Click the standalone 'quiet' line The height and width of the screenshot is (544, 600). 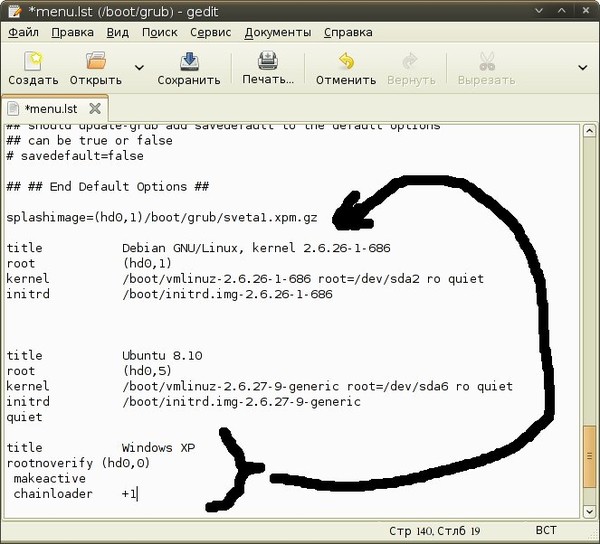point(24,417)
